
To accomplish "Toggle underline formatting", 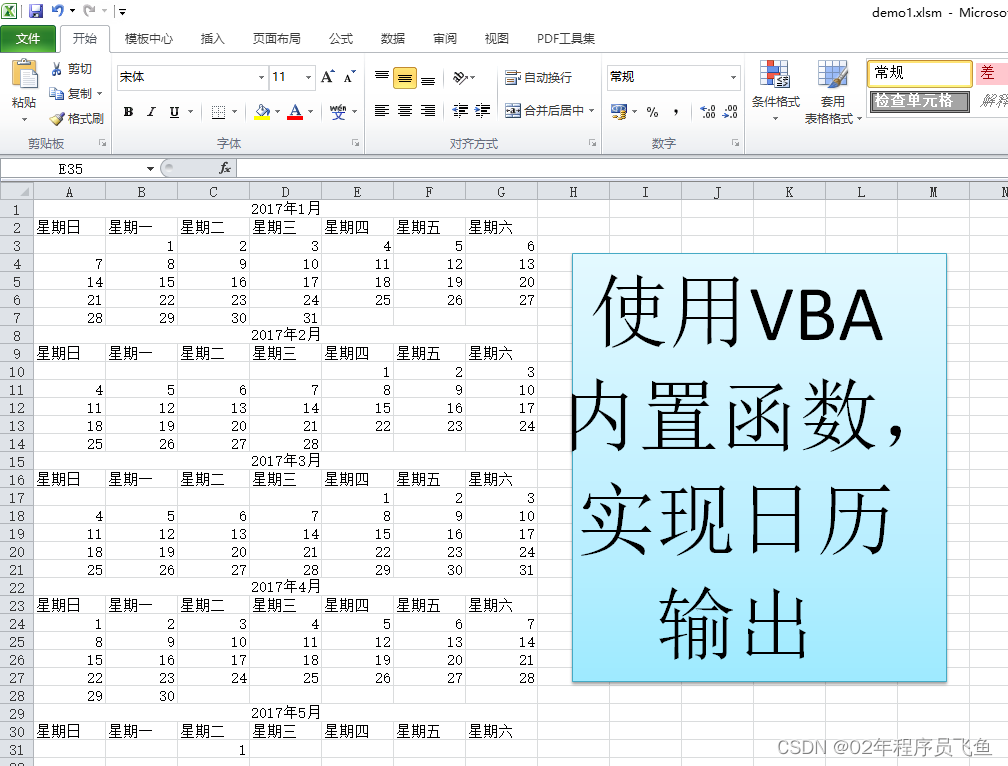I will (174, 112).
